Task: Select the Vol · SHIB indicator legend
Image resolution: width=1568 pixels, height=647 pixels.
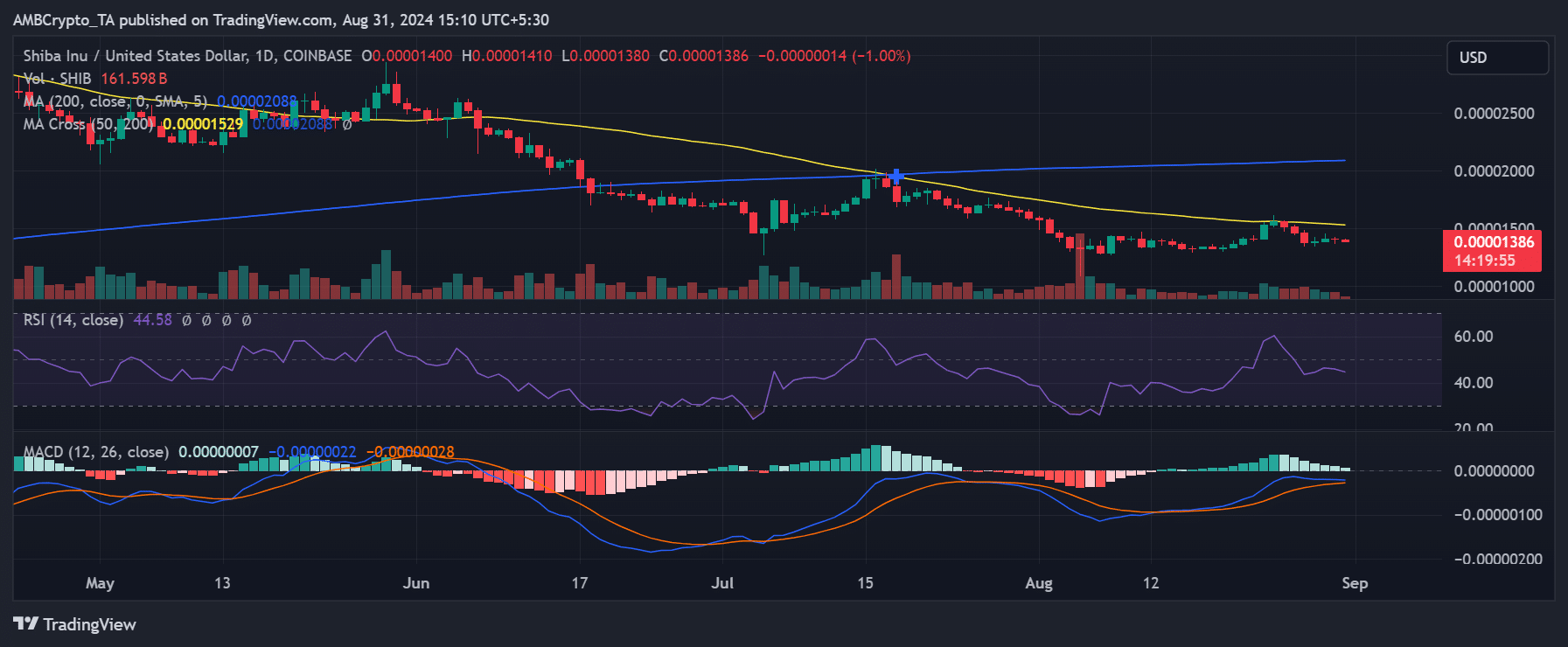Action: [58, 79]
